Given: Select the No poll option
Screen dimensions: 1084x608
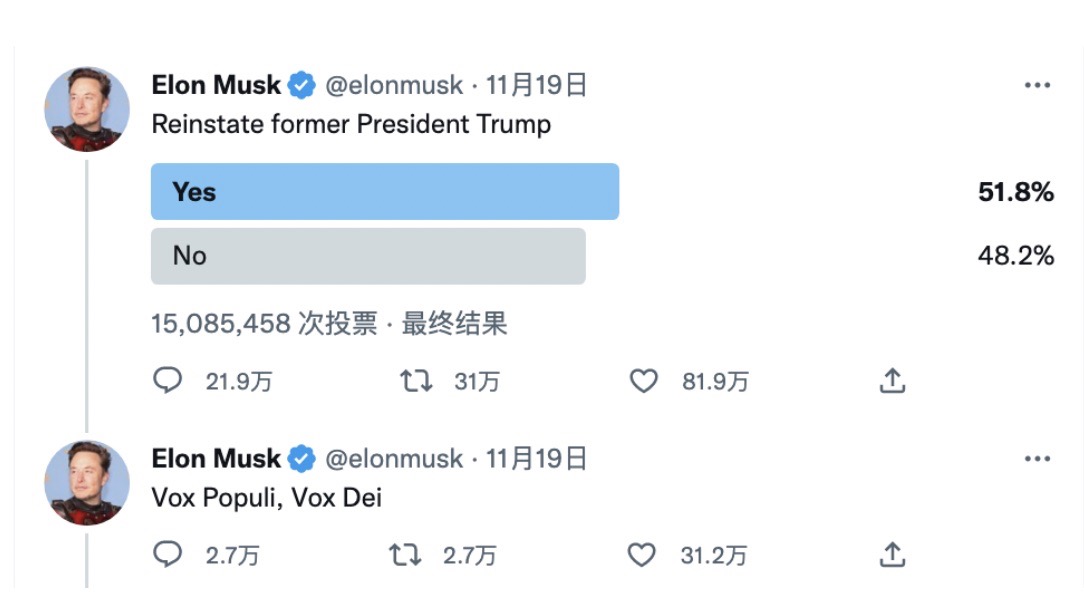Looking at the screenshot, I should (368, 255).
